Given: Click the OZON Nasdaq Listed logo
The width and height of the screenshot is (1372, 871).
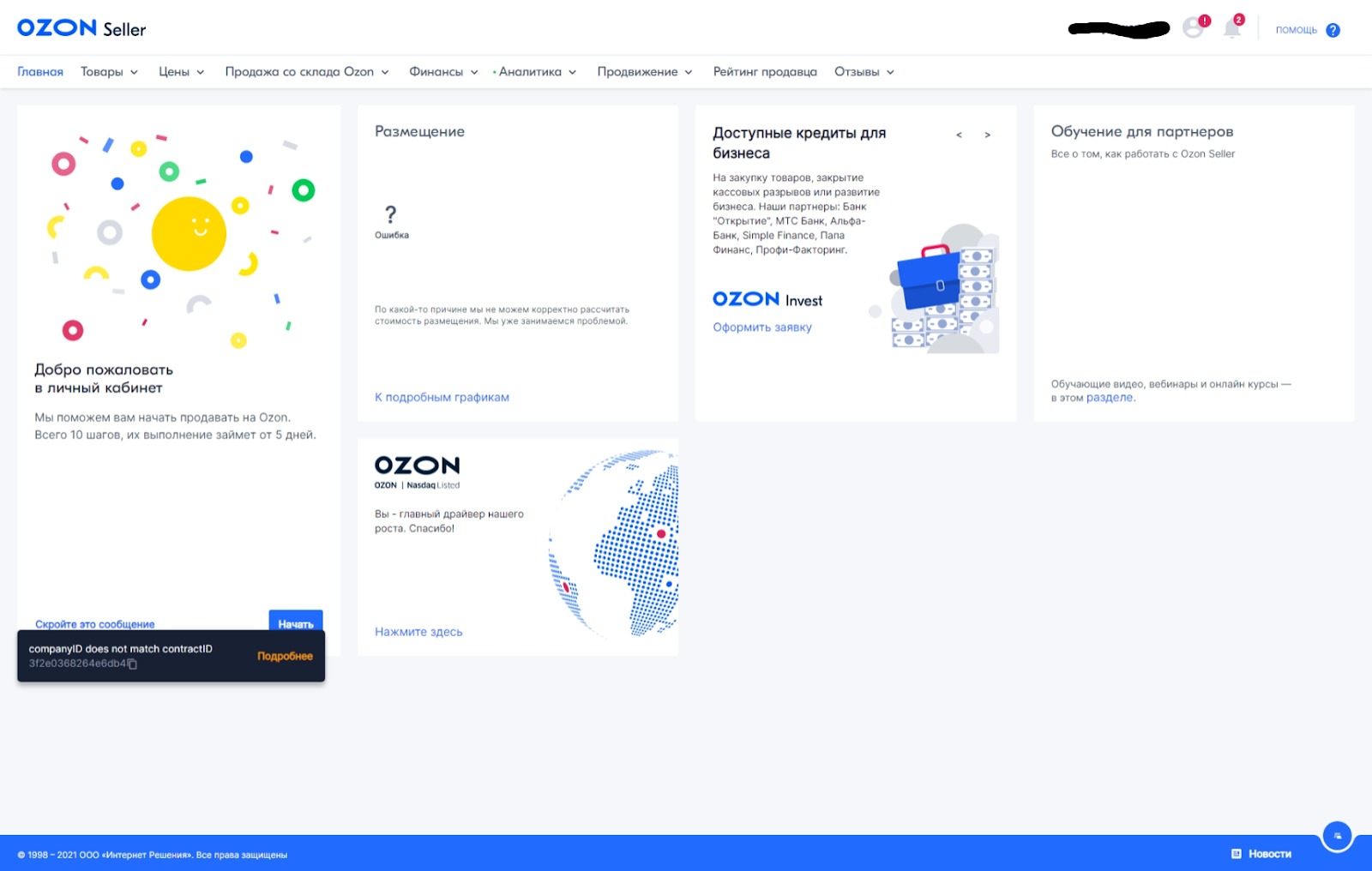Looking at the screenshot, I should pos(418,472).
